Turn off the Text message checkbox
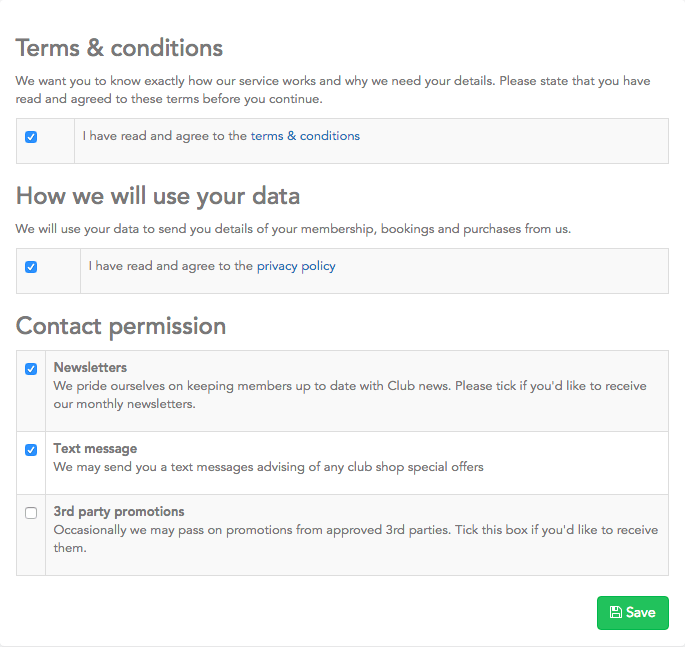 coord(31,450)
